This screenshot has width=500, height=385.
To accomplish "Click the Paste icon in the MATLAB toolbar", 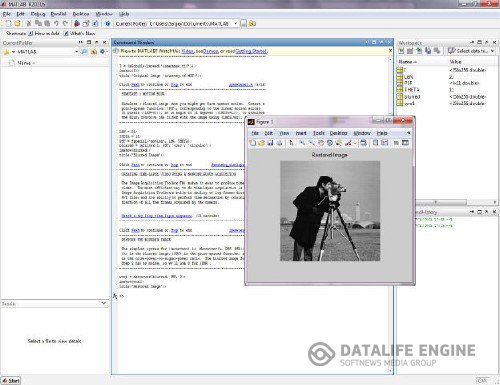I will point(47,24).
